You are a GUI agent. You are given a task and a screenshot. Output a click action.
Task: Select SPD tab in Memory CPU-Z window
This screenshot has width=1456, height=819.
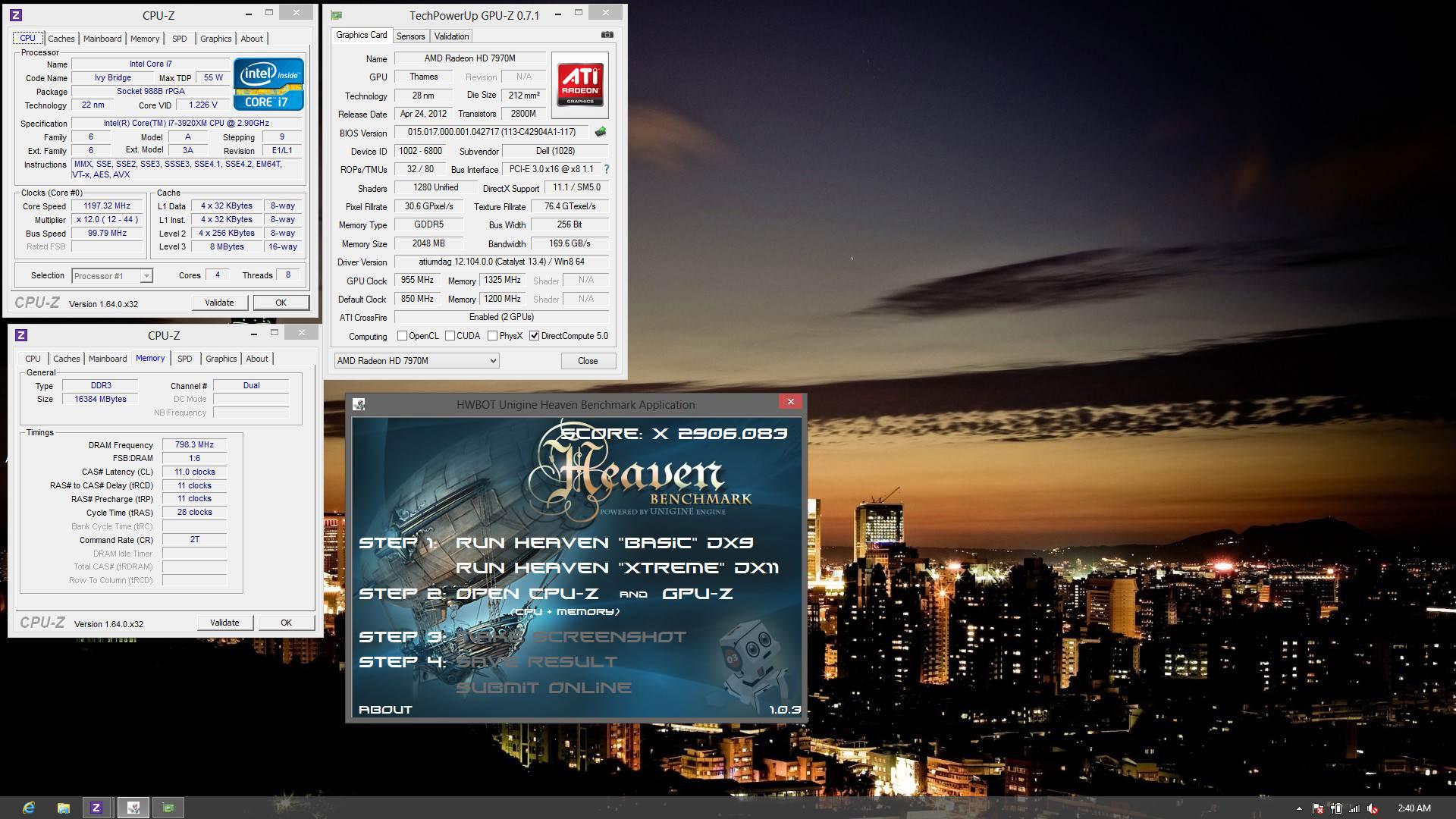[185, 359]
